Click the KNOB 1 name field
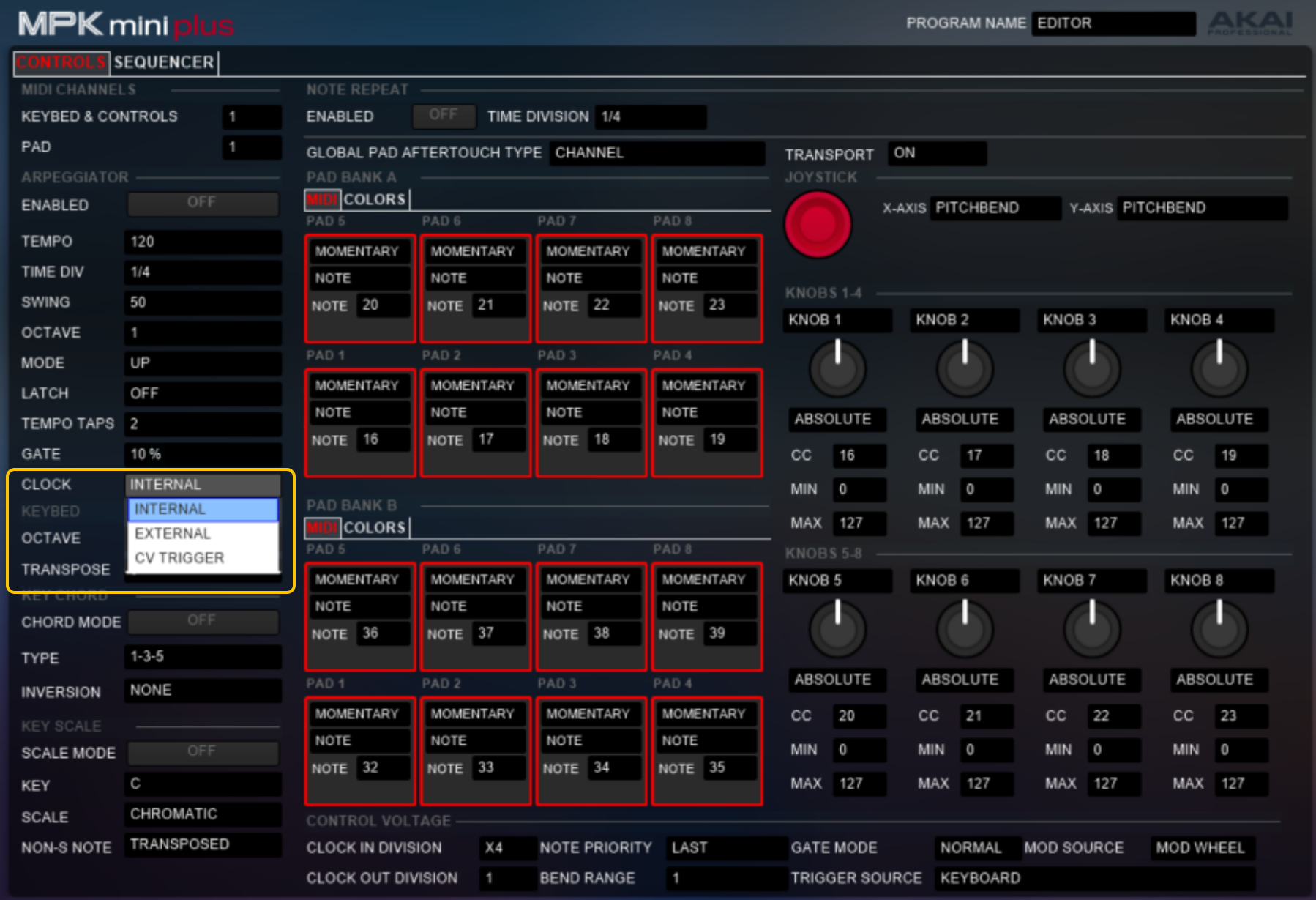 coord(837,320)
